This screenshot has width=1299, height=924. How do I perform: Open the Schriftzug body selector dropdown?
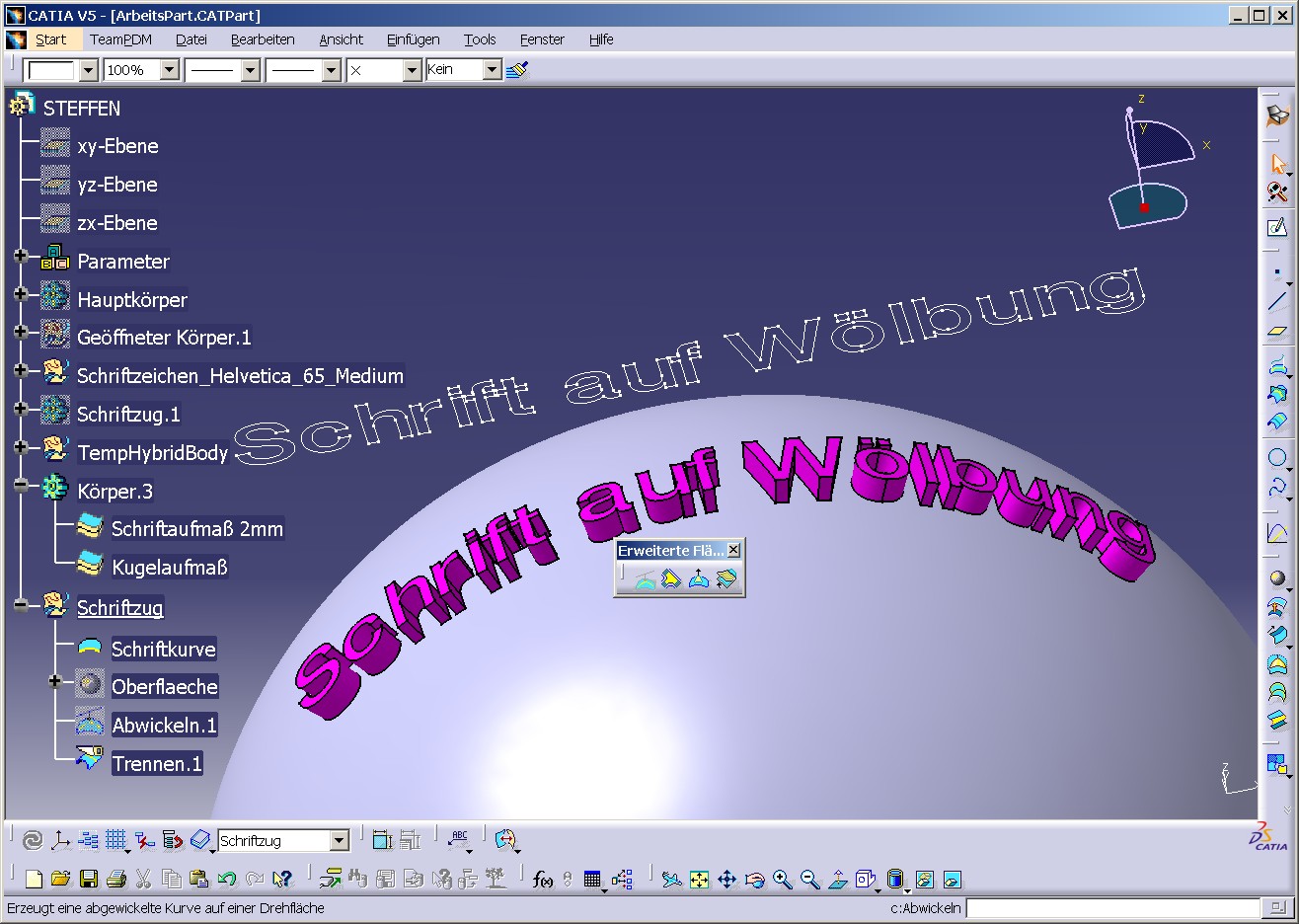[x=340, y=840]
